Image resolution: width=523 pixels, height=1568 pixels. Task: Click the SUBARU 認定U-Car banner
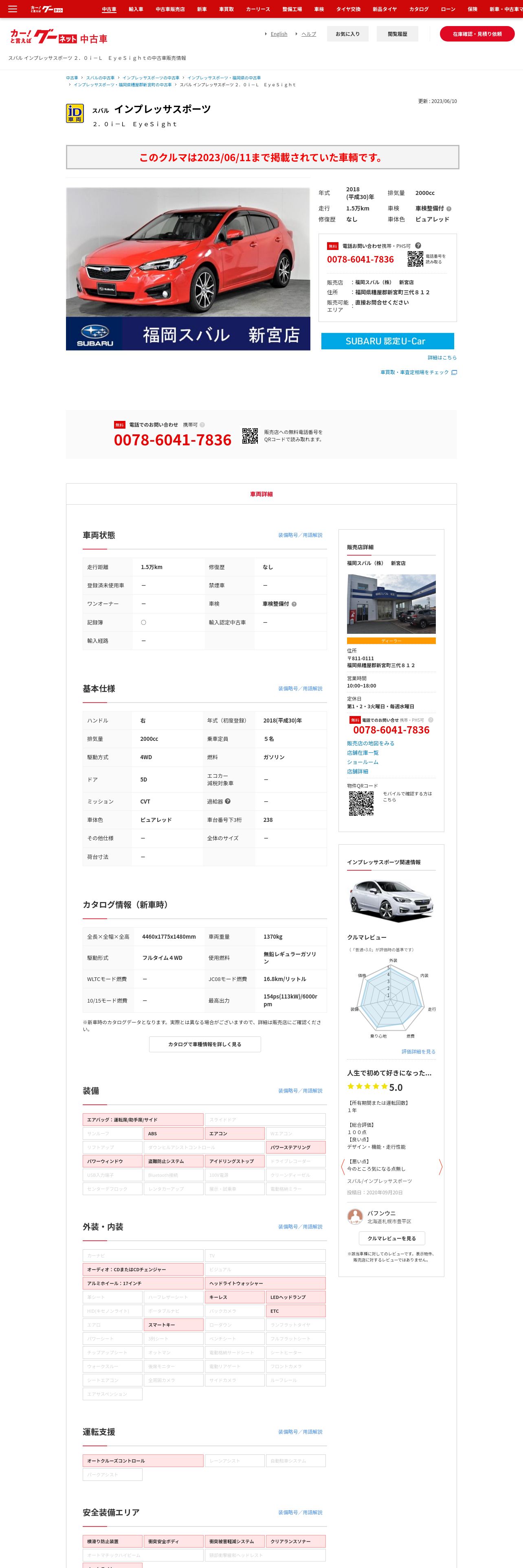(x=387, y=341)
